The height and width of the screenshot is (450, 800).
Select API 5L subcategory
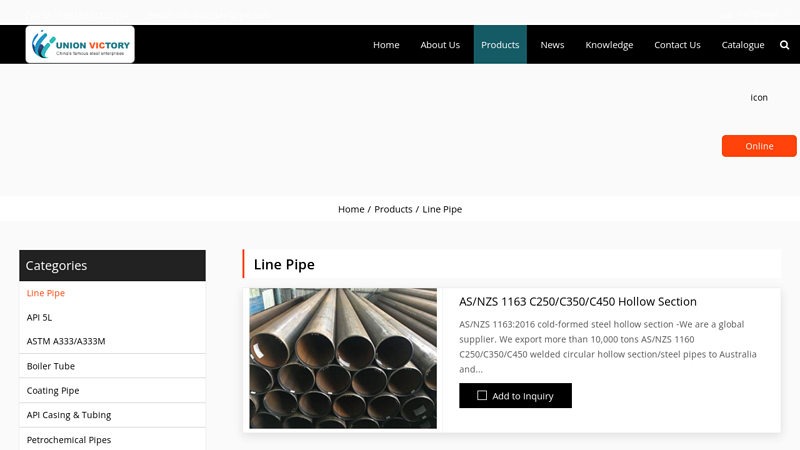39,317
